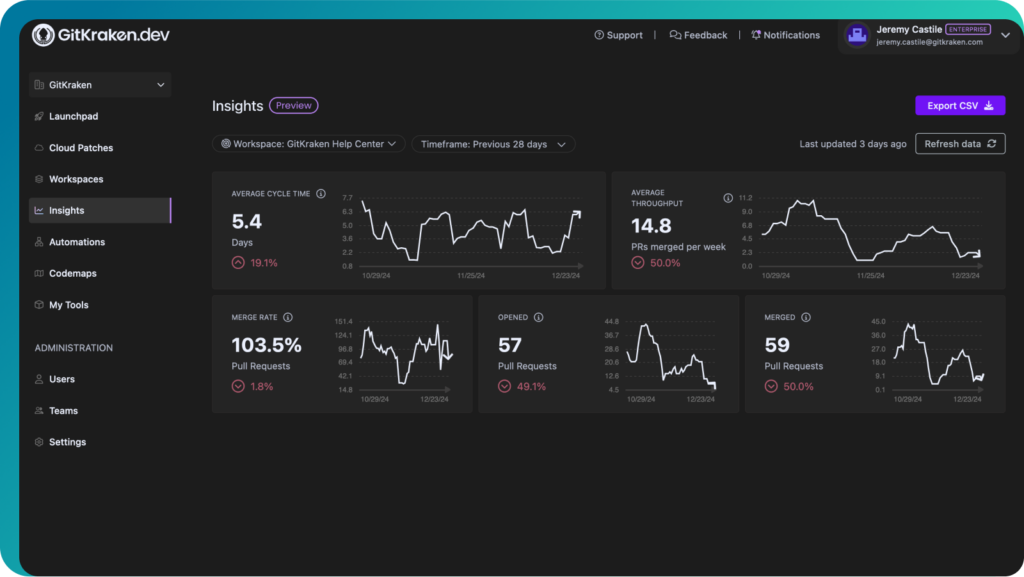Click the Codemaps map icon
Viewport: 1024px width, 577px height.
[x=39, y=273]
